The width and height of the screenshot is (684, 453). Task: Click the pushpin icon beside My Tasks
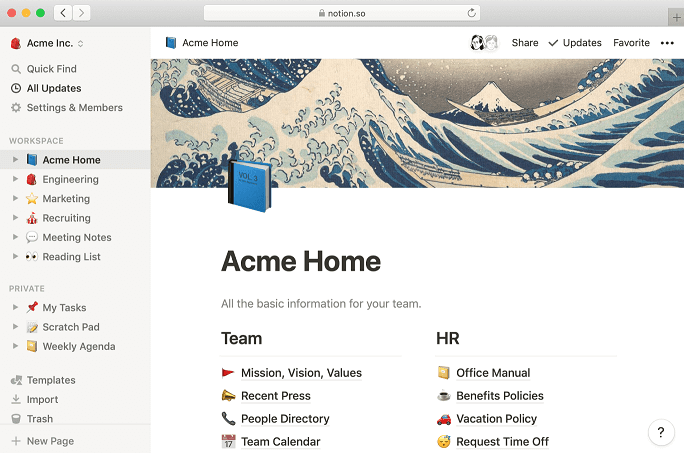point(32,307)
